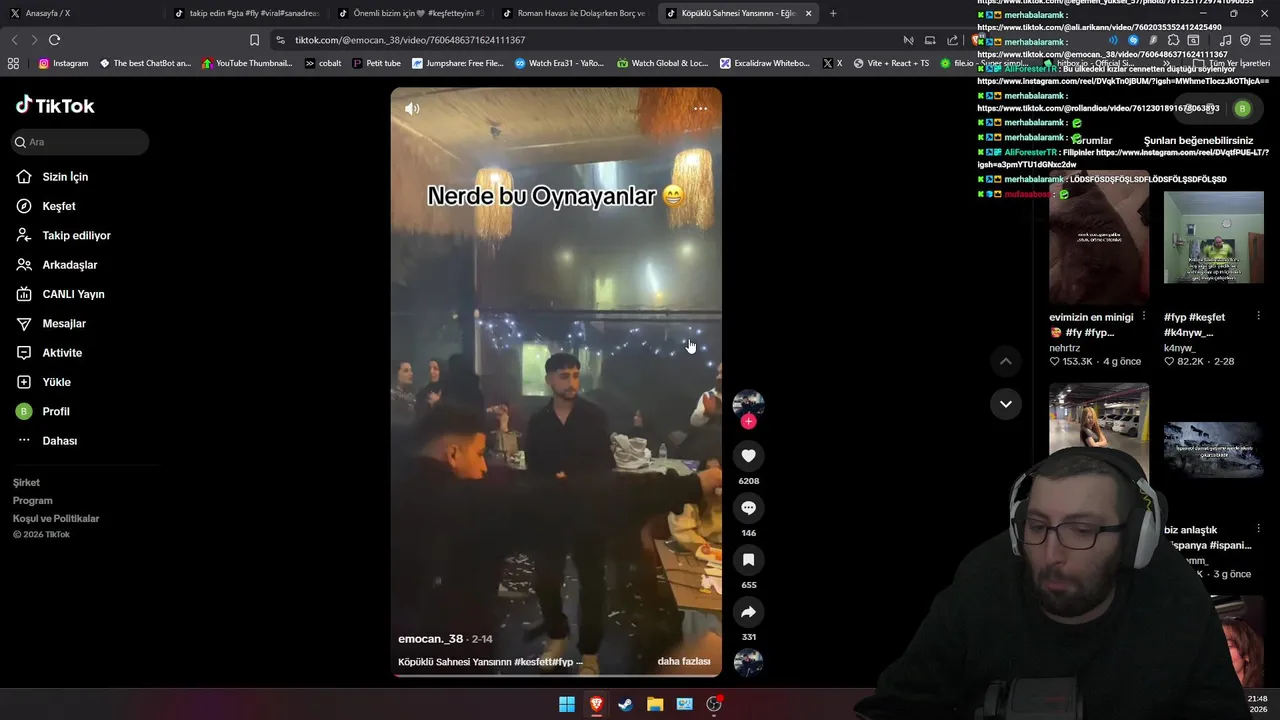
Task: Open CANLI Yayın page
Action: 73,294
